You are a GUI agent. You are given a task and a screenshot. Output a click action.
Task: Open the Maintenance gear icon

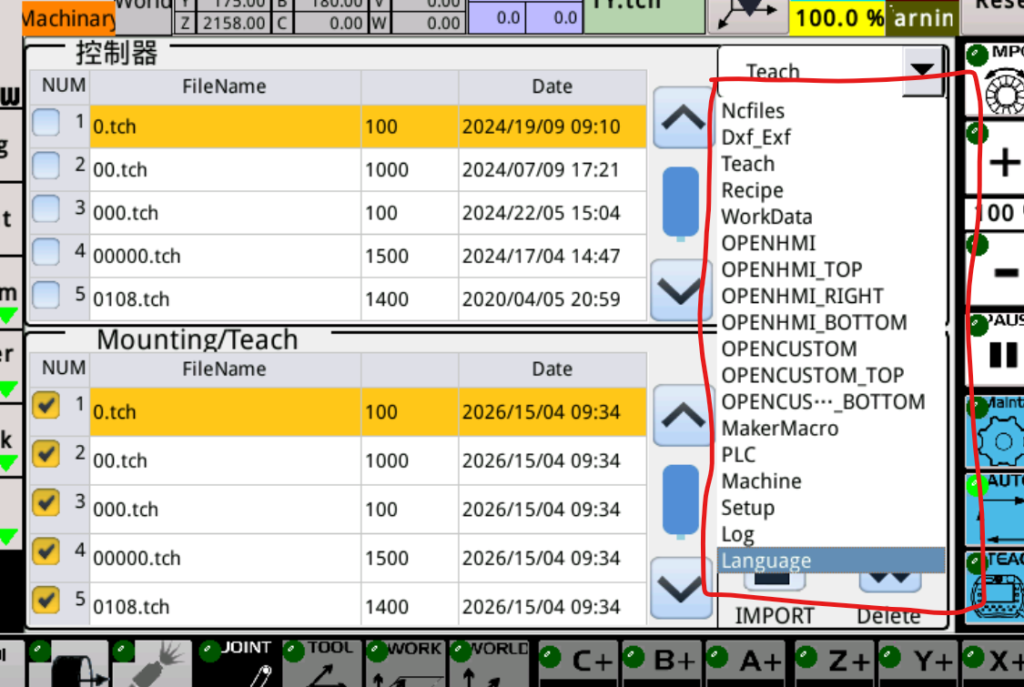997,436
